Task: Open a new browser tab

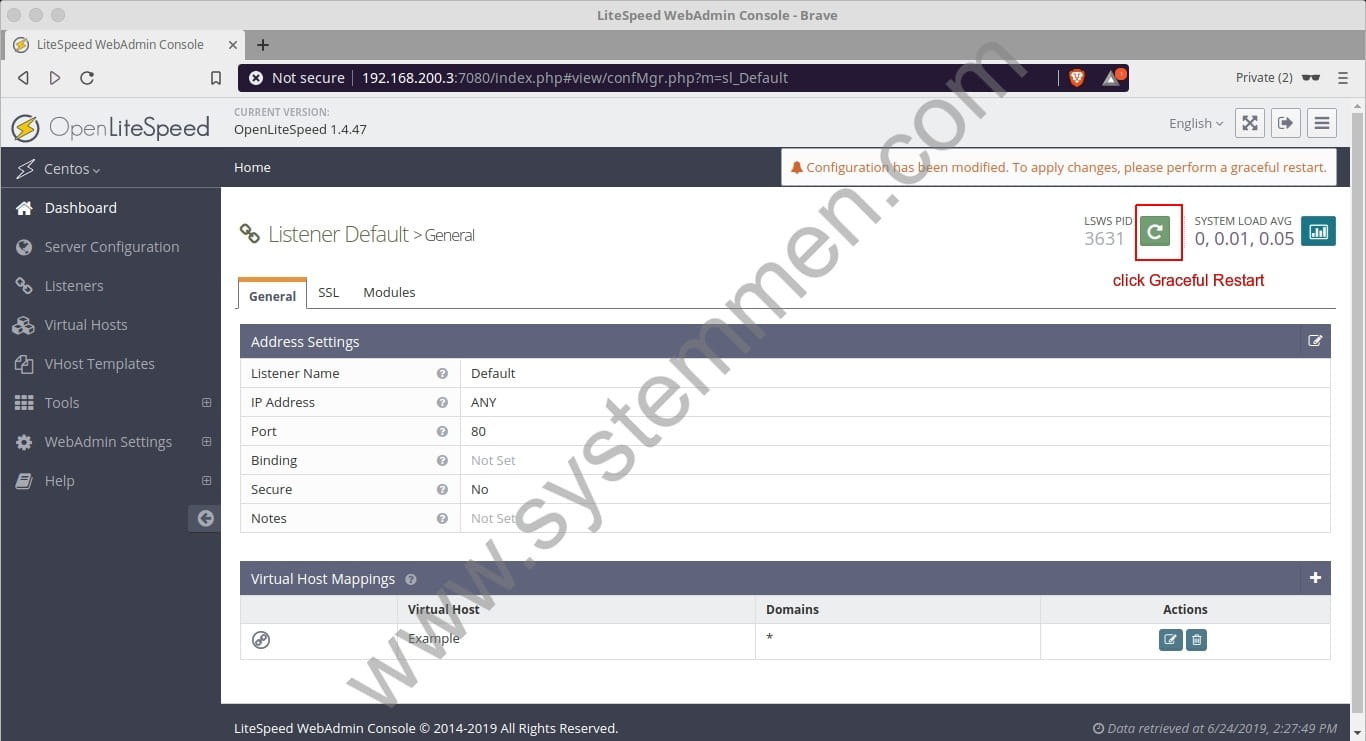Action: [x=263, y=45]
